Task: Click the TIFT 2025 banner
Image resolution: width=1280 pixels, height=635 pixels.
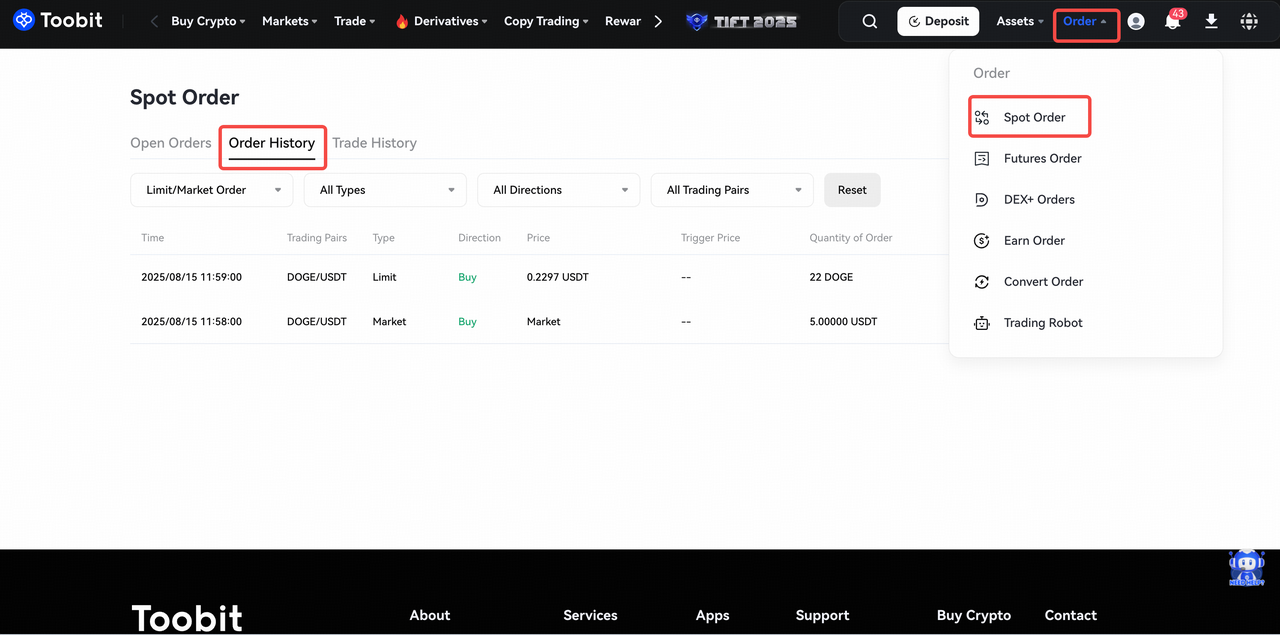Action: point(742,21)
